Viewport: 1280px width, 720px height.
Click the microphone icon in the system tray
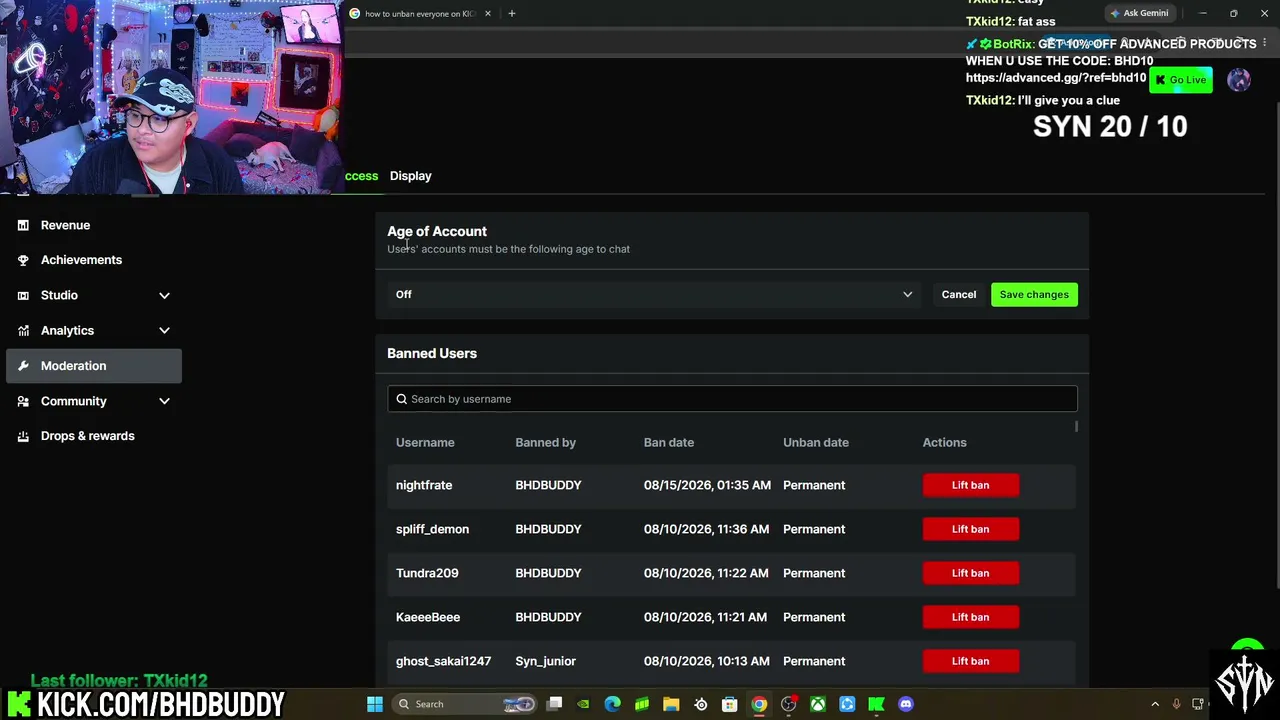(x=1176, y=704)
